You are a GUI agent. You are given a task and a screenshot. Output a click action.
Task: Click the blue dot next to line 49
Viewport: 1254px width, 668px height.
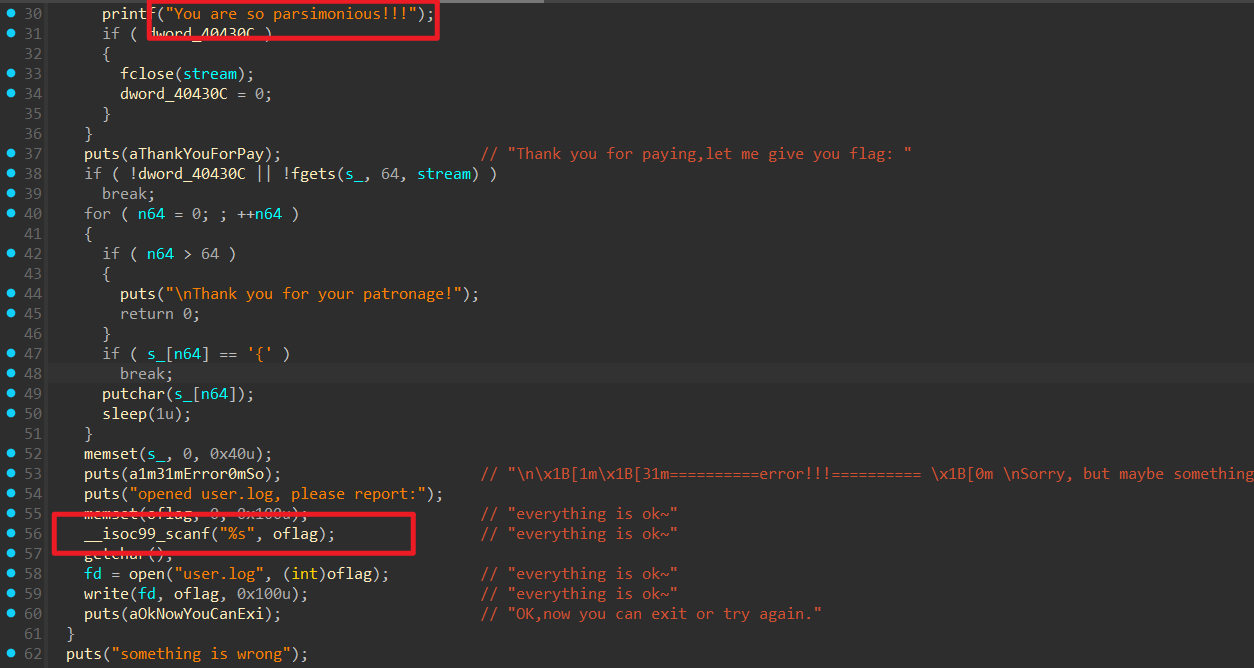pyautogui.click(x=10, y=394)
